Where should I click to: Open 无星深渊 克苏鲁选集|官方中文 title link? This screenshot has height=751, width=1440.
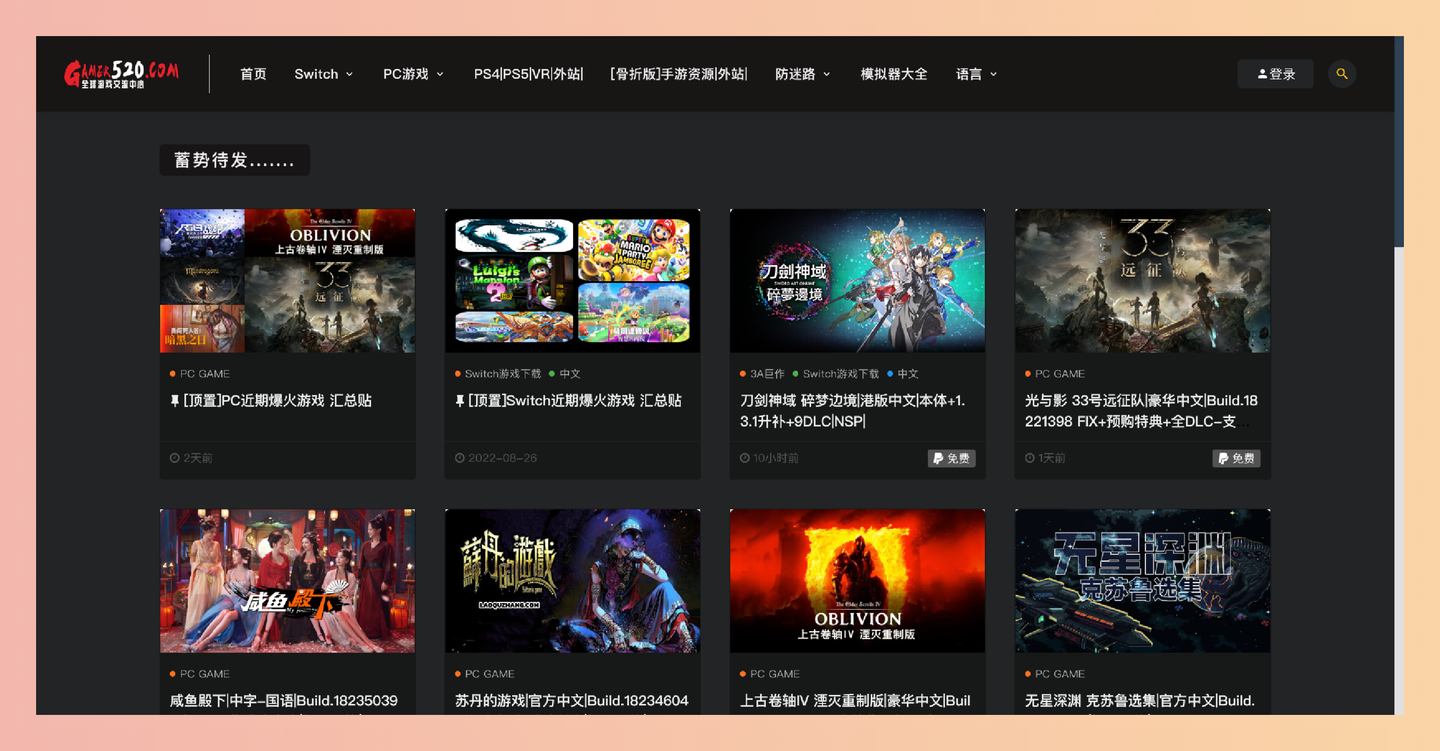click(1140, 701)
